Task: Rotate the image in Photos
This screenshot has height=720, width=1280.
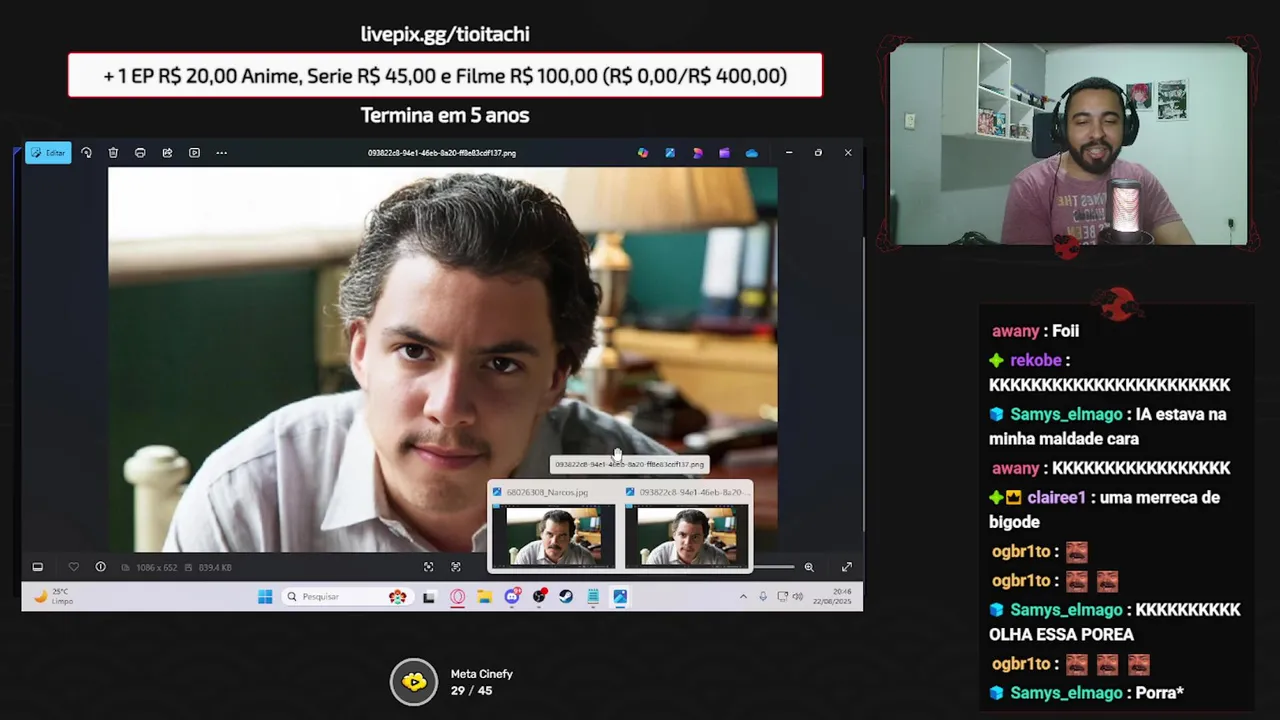Action: (86, 153)
